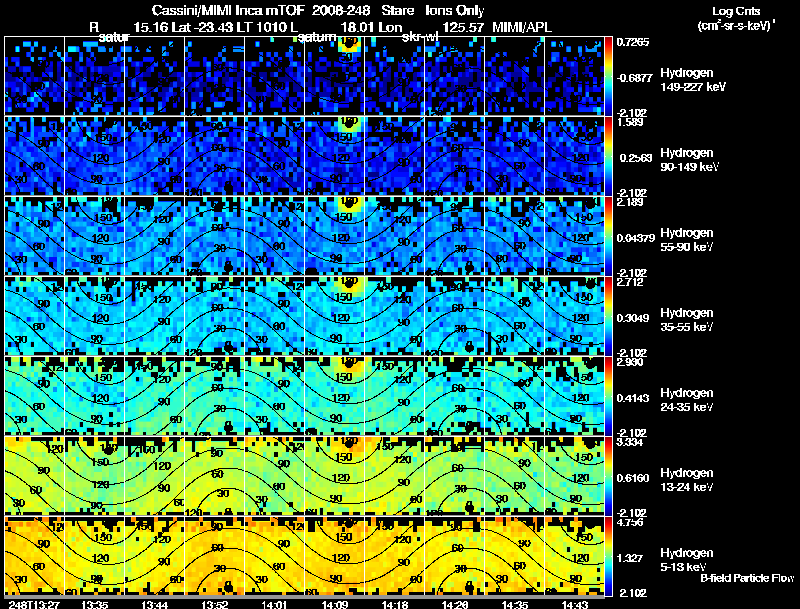Click the 'Stare' word in the title
Image resolution: width=800 pixels, height=609 pixels.
point(397,11)
